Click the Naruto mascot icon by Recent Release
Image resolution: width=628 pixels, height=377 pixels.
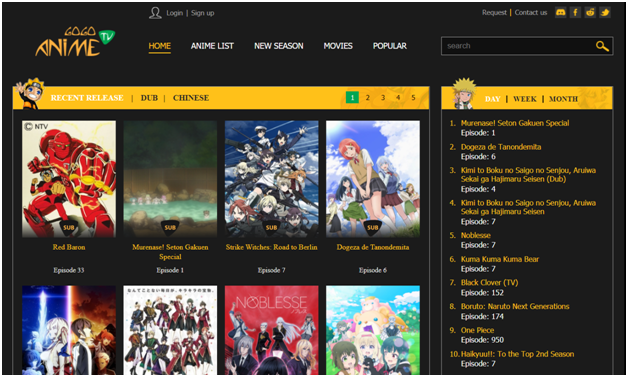[x=30, y=94]
